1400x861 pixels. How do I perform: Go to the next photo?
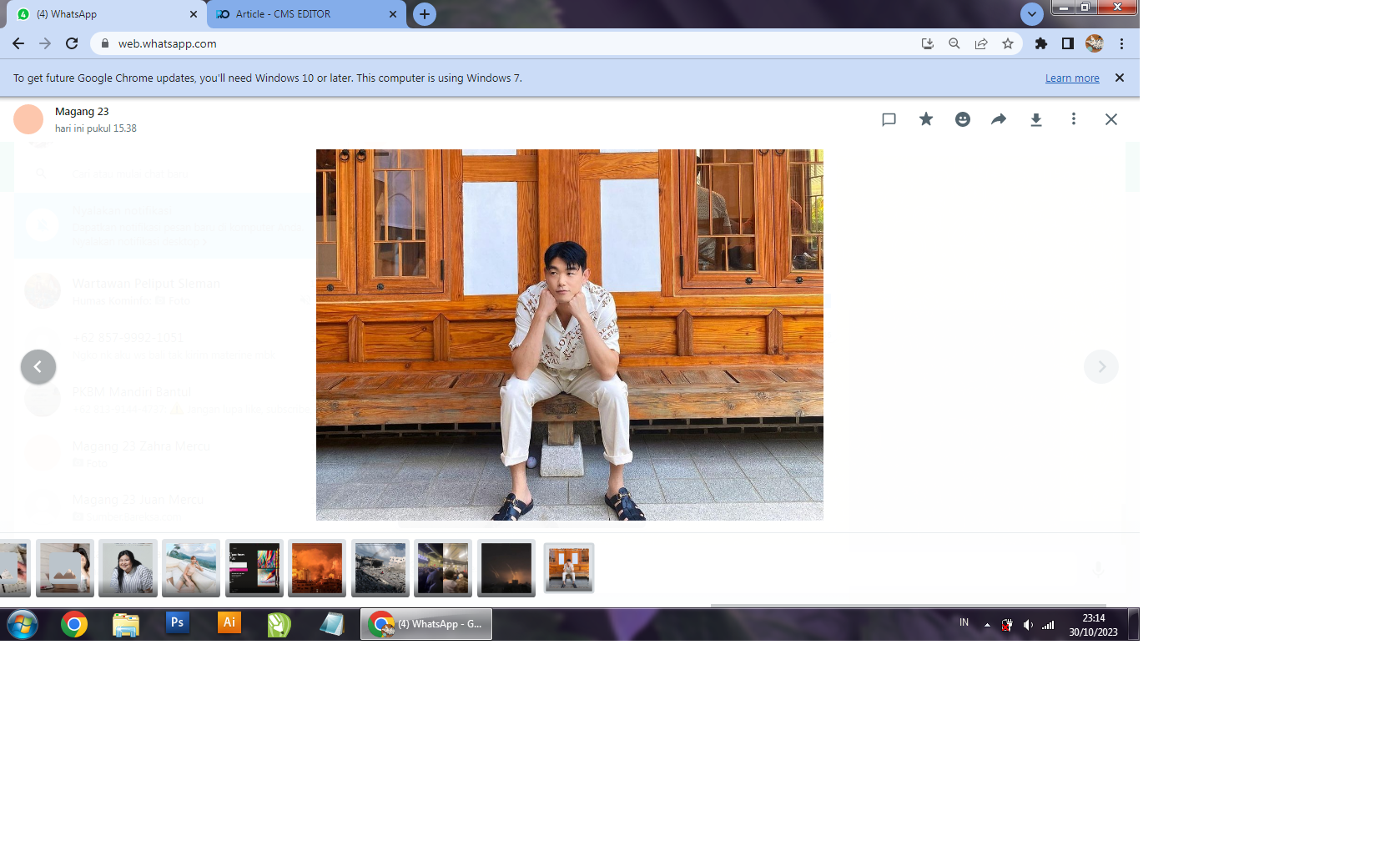click(x=1101, y=367)
